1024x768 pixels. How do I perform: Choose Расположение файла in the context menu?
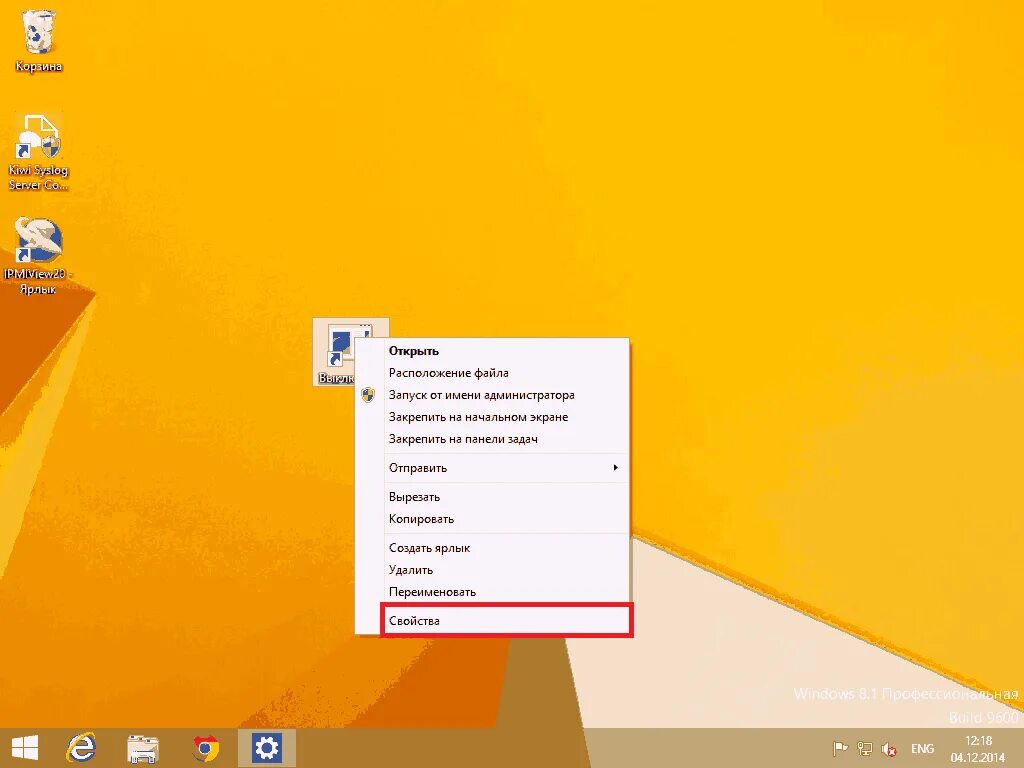(x=492, y=373)
